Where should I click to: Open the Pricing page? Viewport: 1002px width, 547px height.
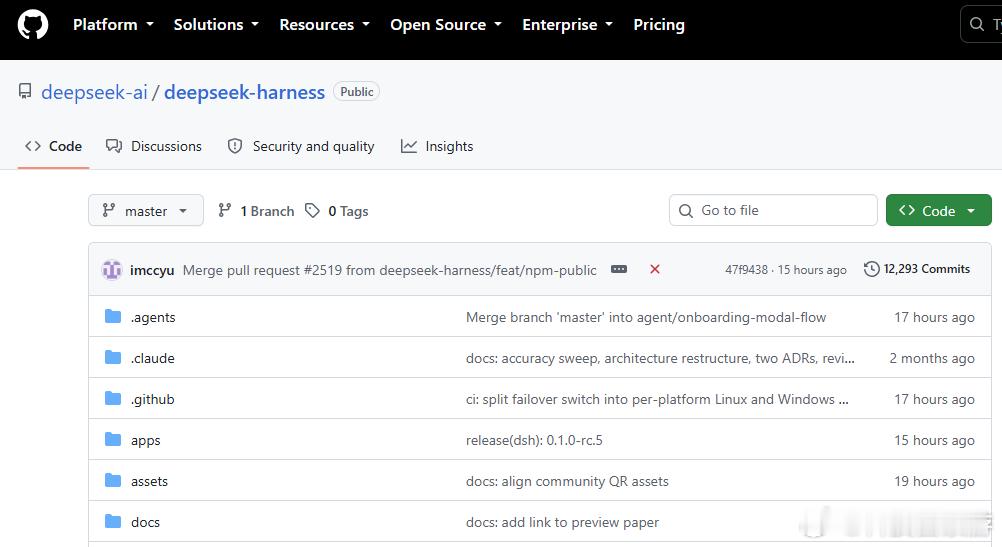pyautogui.click(x=659, y=25)
